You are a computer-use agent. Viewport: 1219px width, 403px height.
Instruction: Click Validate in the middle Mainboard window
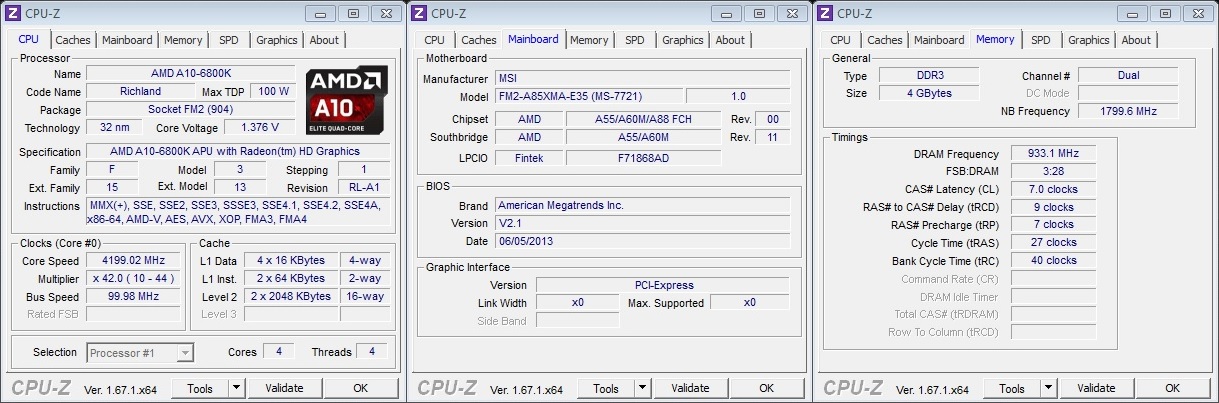click(690, 388)
